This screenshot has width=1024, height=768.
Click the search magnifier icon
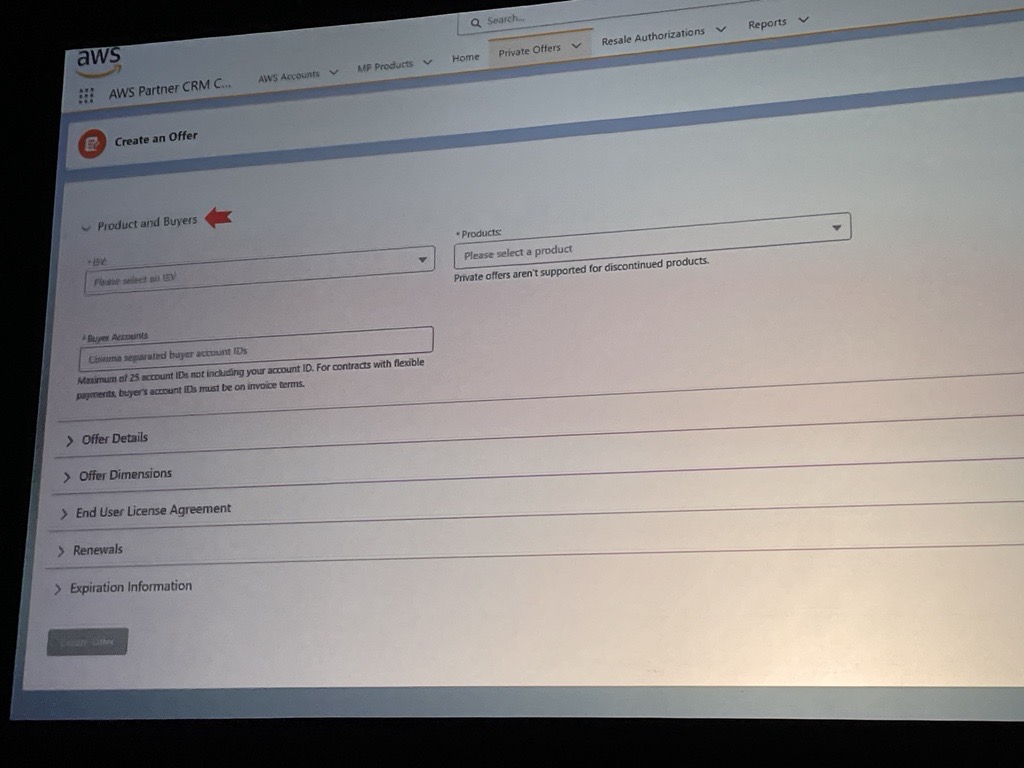[476, 22]
